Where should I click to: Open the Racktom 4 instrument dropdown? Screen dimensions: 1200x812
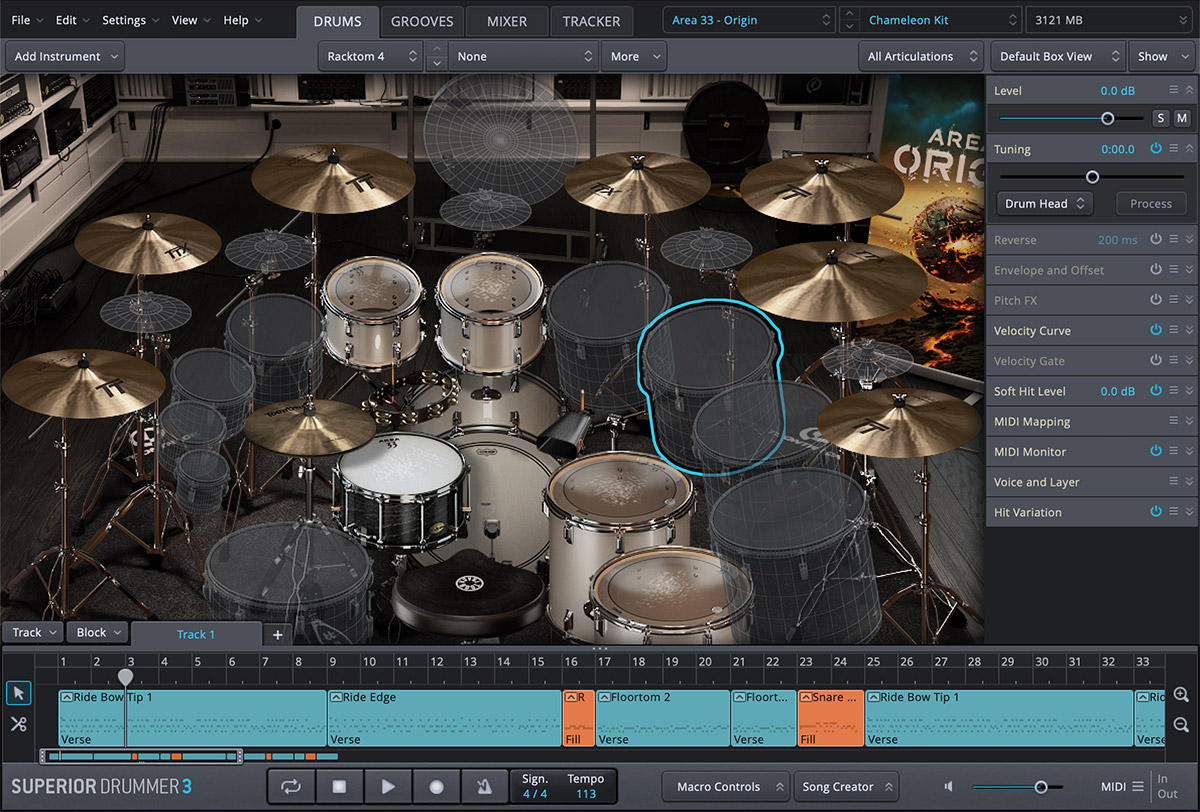tap(370, 56)
